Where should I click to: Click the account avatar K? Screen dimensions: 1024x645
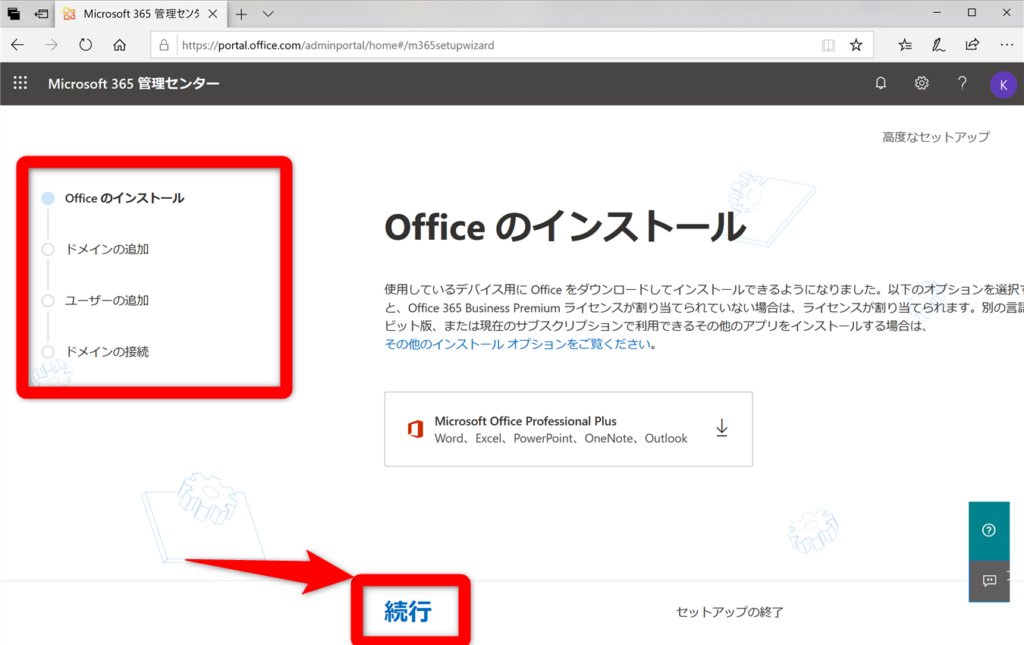tap(1002, 84)
